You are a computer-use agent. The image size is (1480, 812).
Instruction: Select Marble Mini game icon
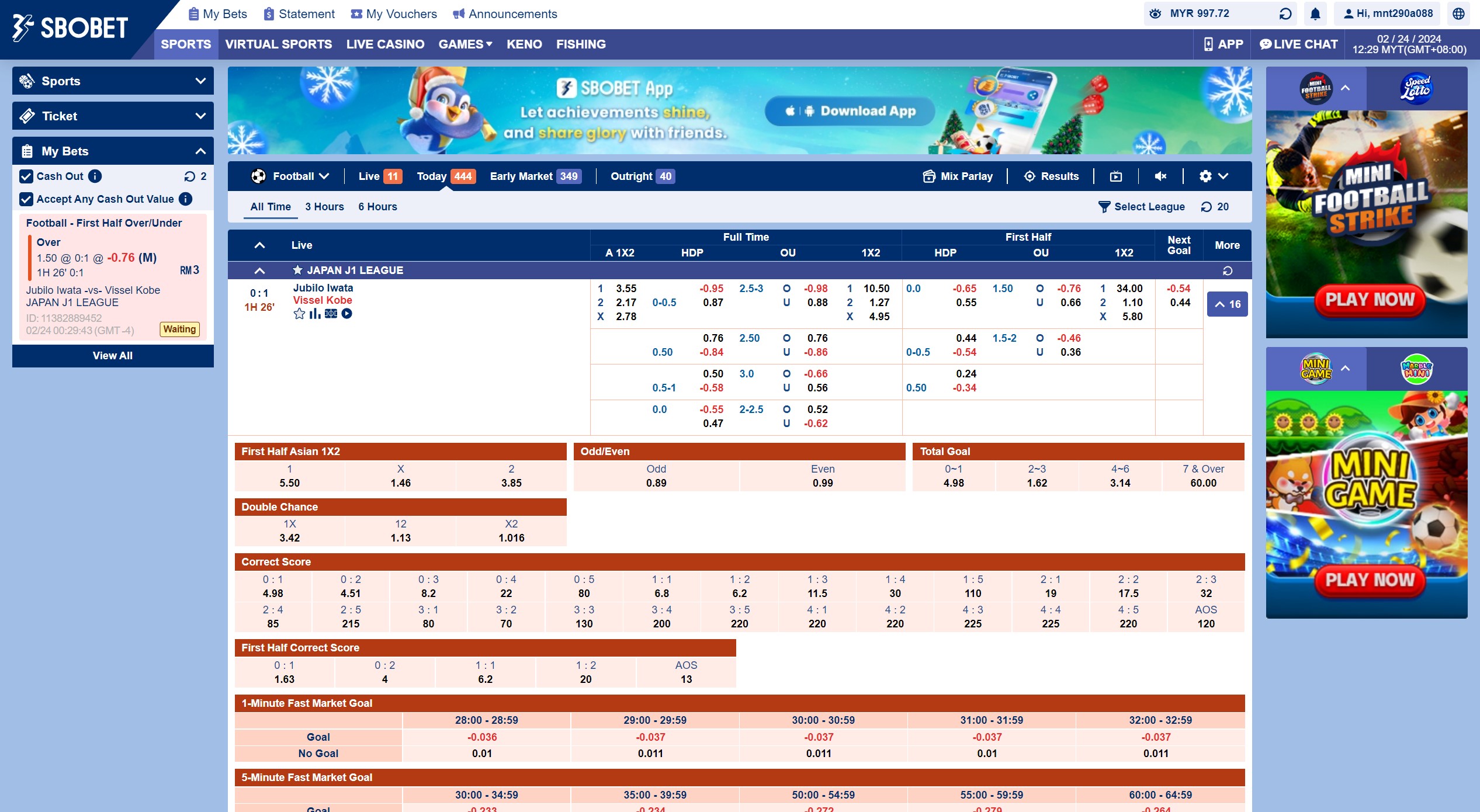pyautogui.click(x=1417, y=369)
